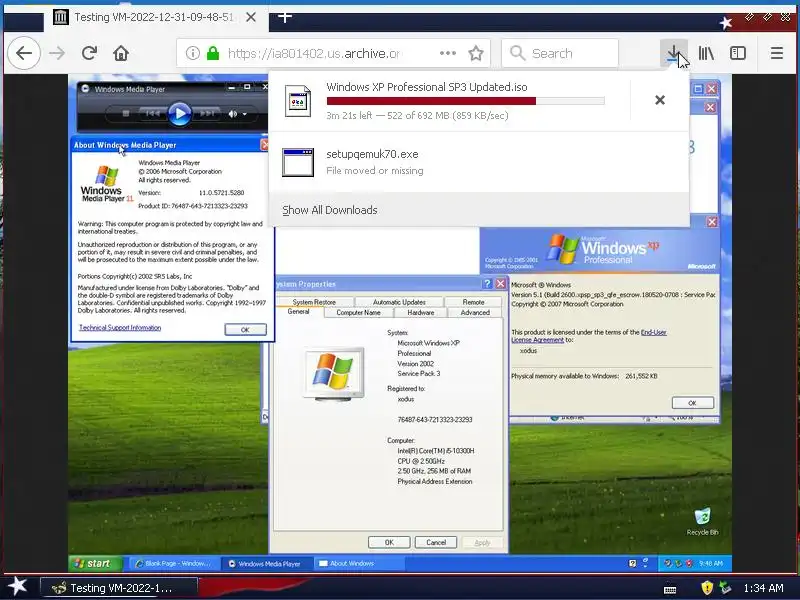Go to the browser Home page
This screenshot has width=800, height=600.
tap(121, 53)
